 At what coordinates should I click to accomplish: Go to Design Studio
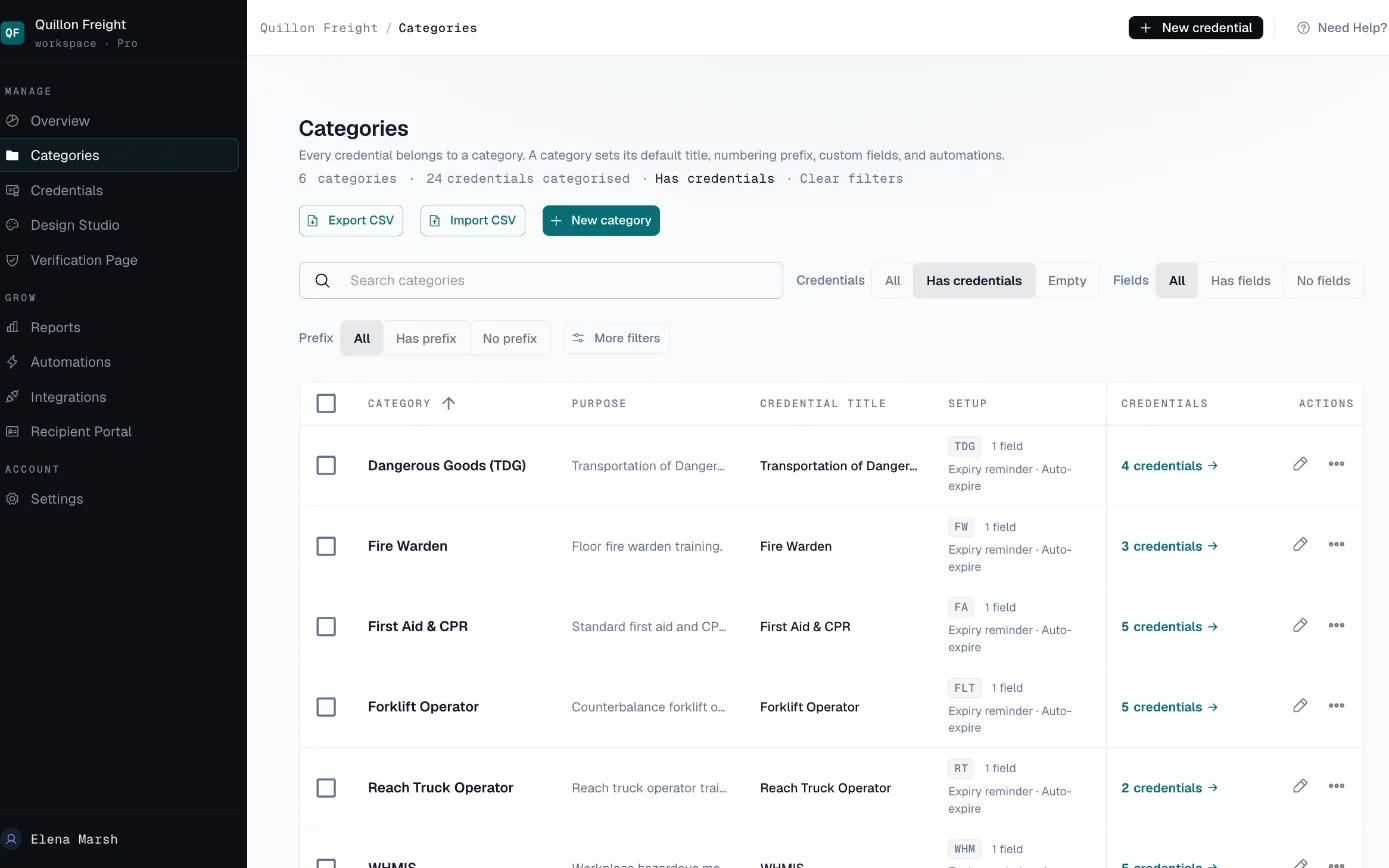point(119,225)
